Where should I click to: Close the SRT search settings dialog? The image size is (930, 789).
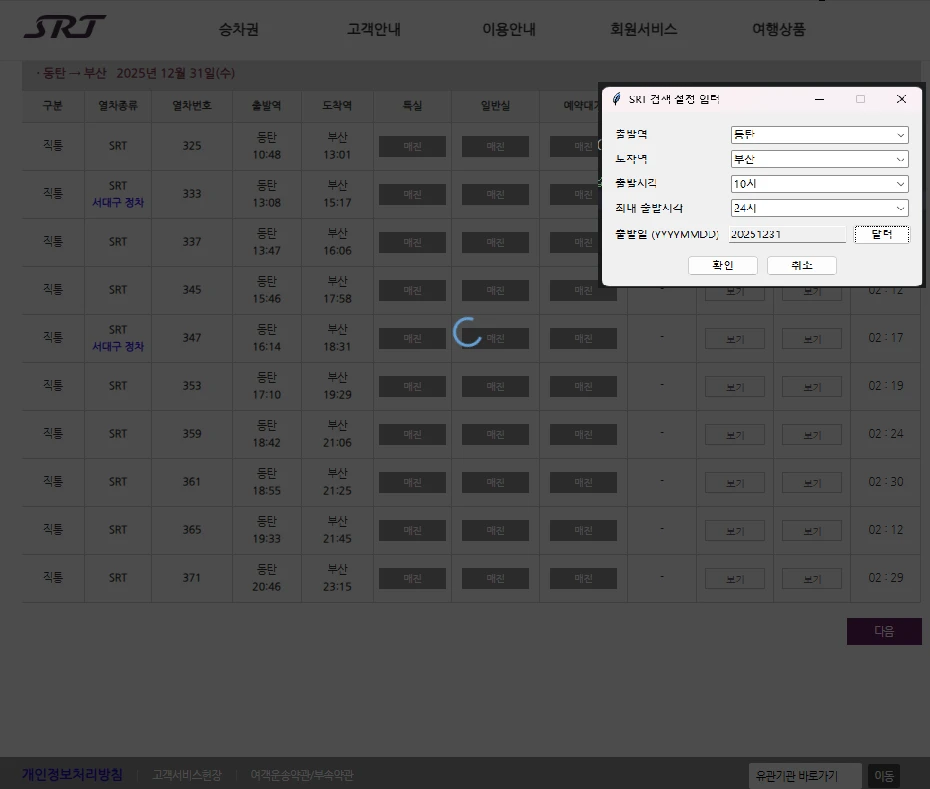coord(901,99)
